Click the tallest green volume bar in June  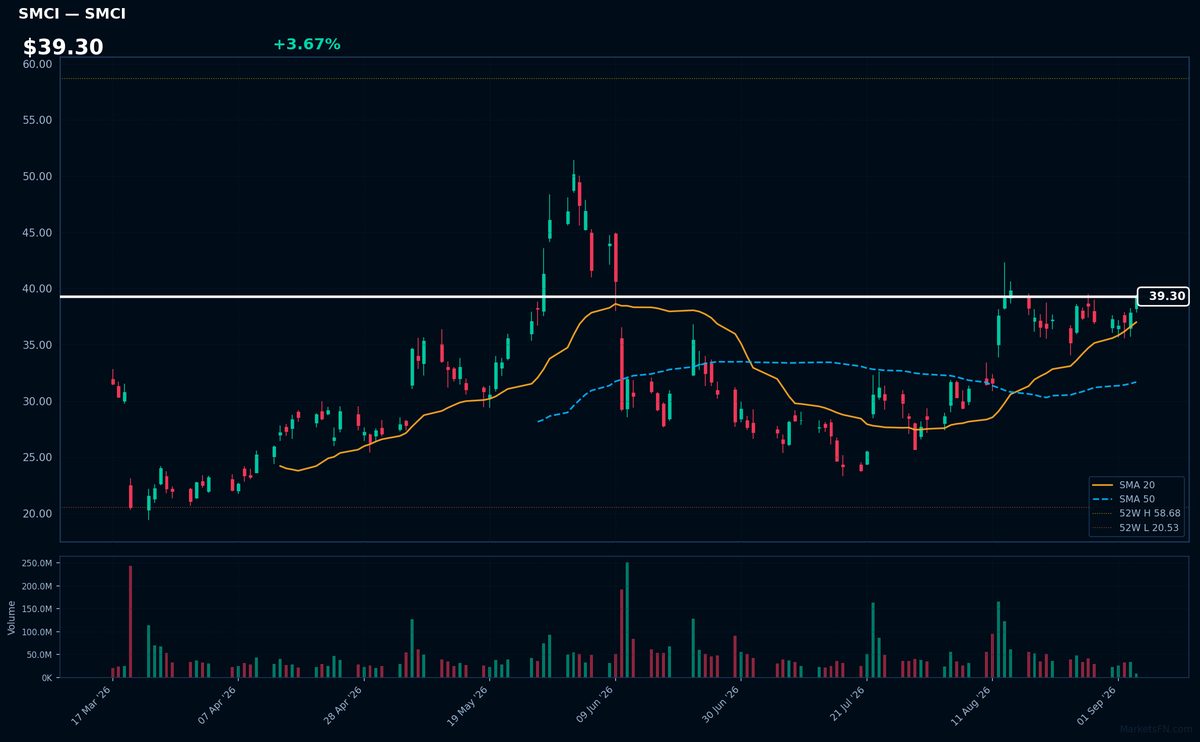627,620
